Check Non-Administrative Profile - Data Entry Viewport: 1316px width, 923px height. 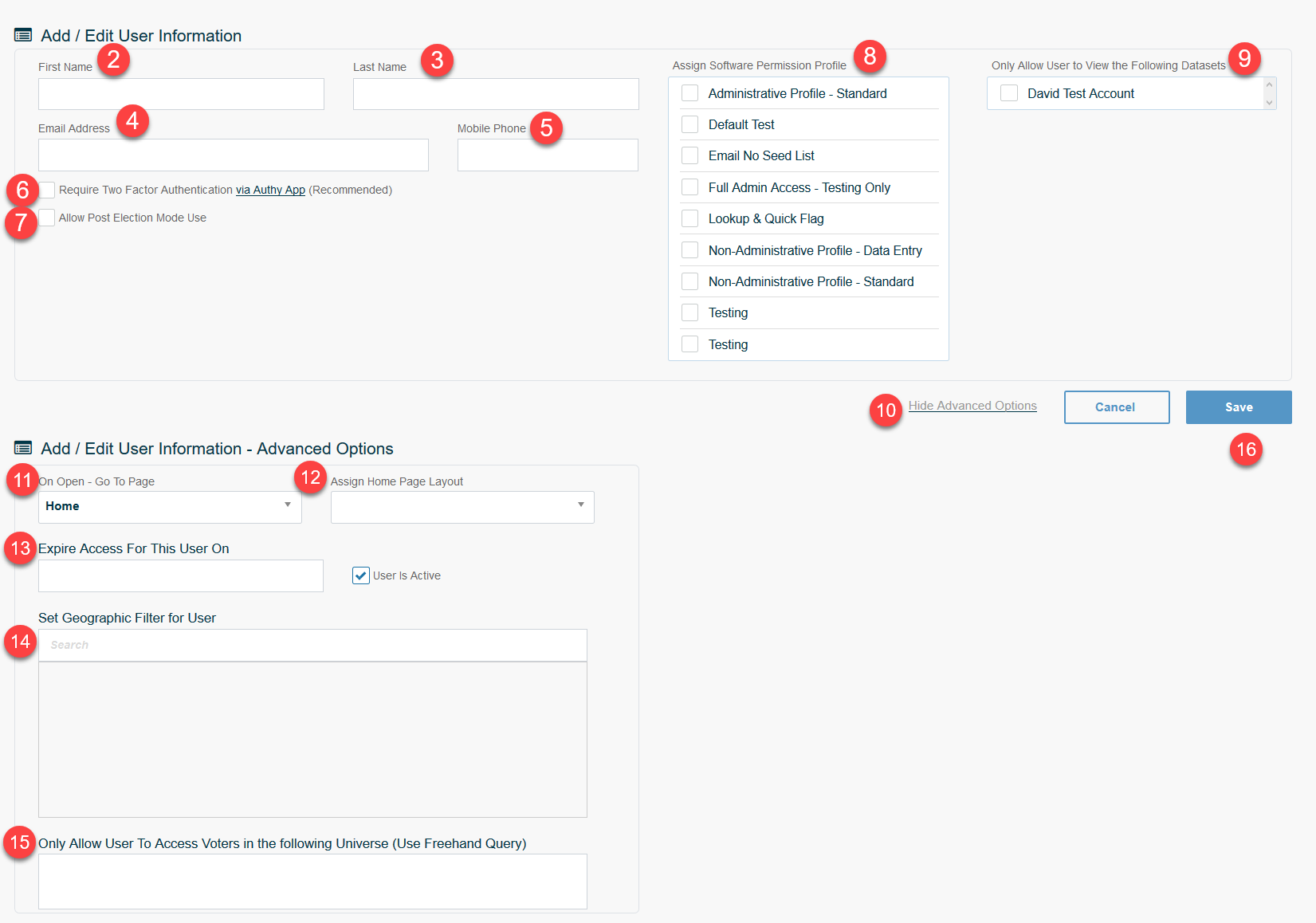(x=689, y=249)
